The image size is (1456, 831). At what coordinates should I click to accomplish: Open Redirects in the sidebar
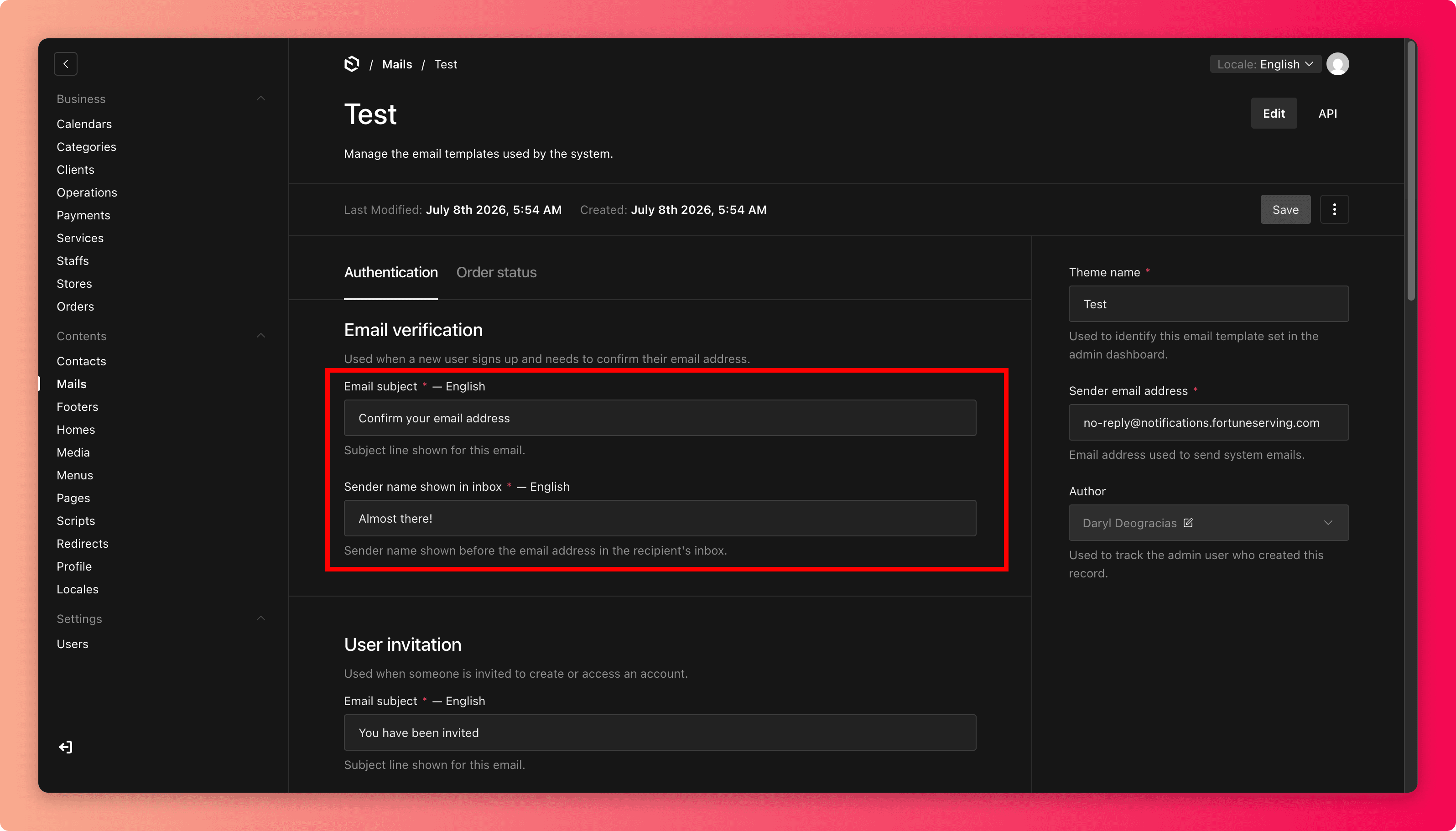click(x=82, y=544)
